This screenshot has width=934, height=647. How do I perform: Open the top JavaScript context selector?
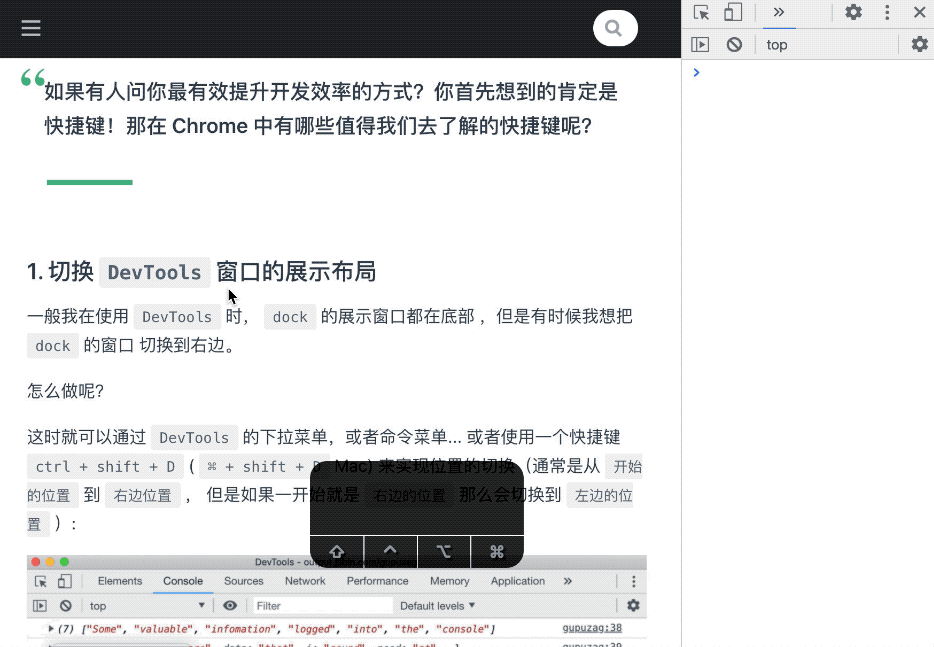pos(777,44)
